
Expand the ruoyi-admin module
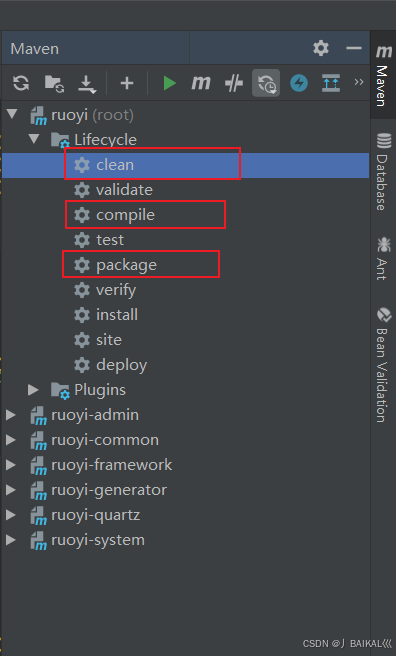[10, 415]
